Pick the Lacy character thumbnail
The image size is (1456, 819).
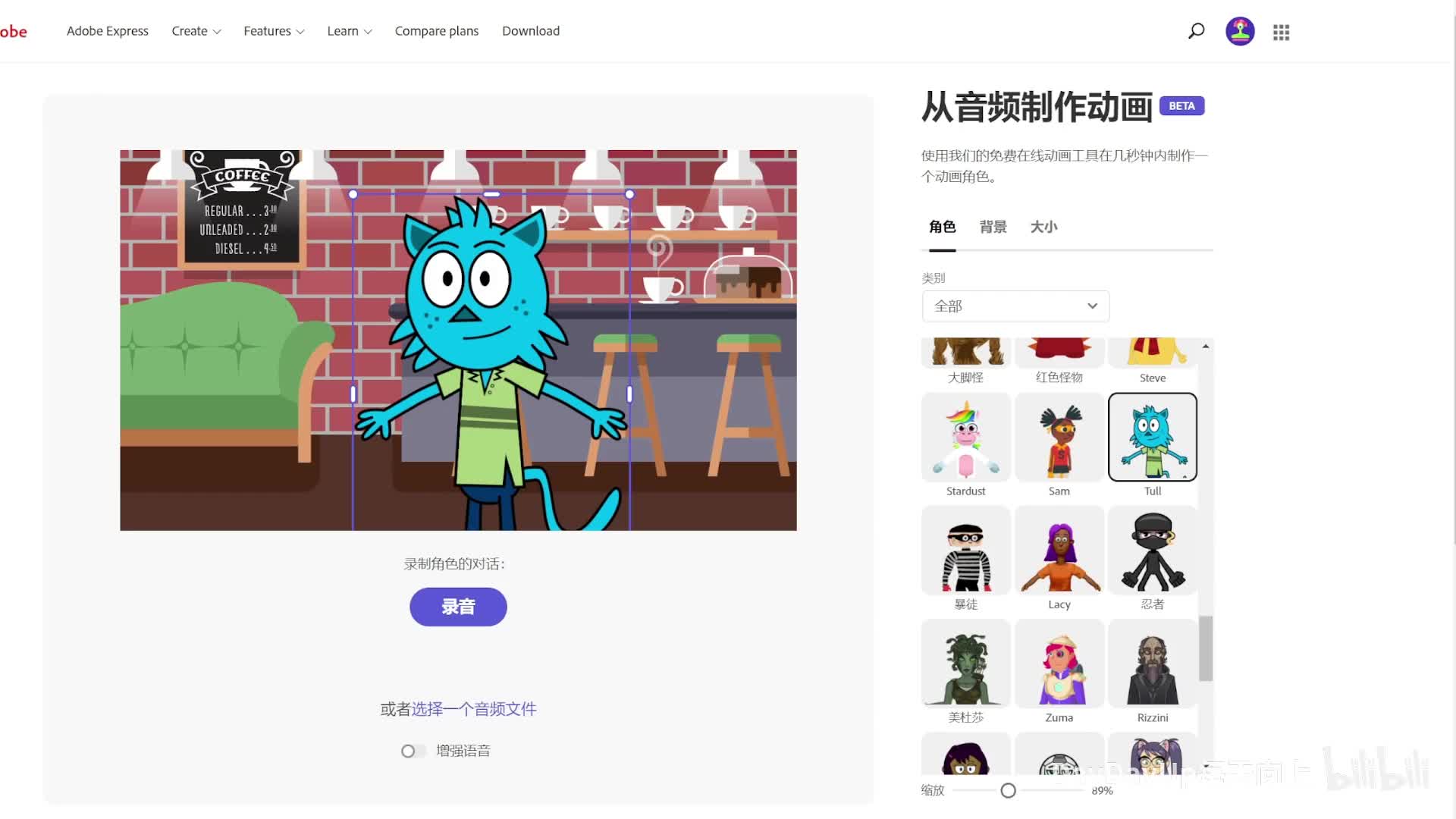tap(1059, 551)
